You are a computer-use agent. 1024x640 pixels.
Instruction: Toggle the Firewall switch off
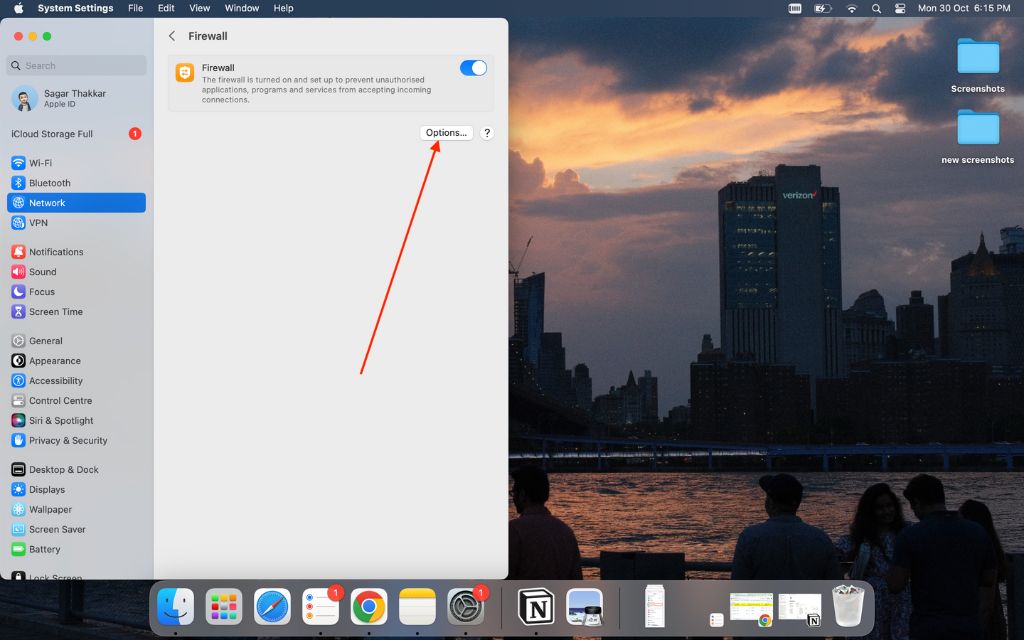pyautogui.click(x=473, y=68)
